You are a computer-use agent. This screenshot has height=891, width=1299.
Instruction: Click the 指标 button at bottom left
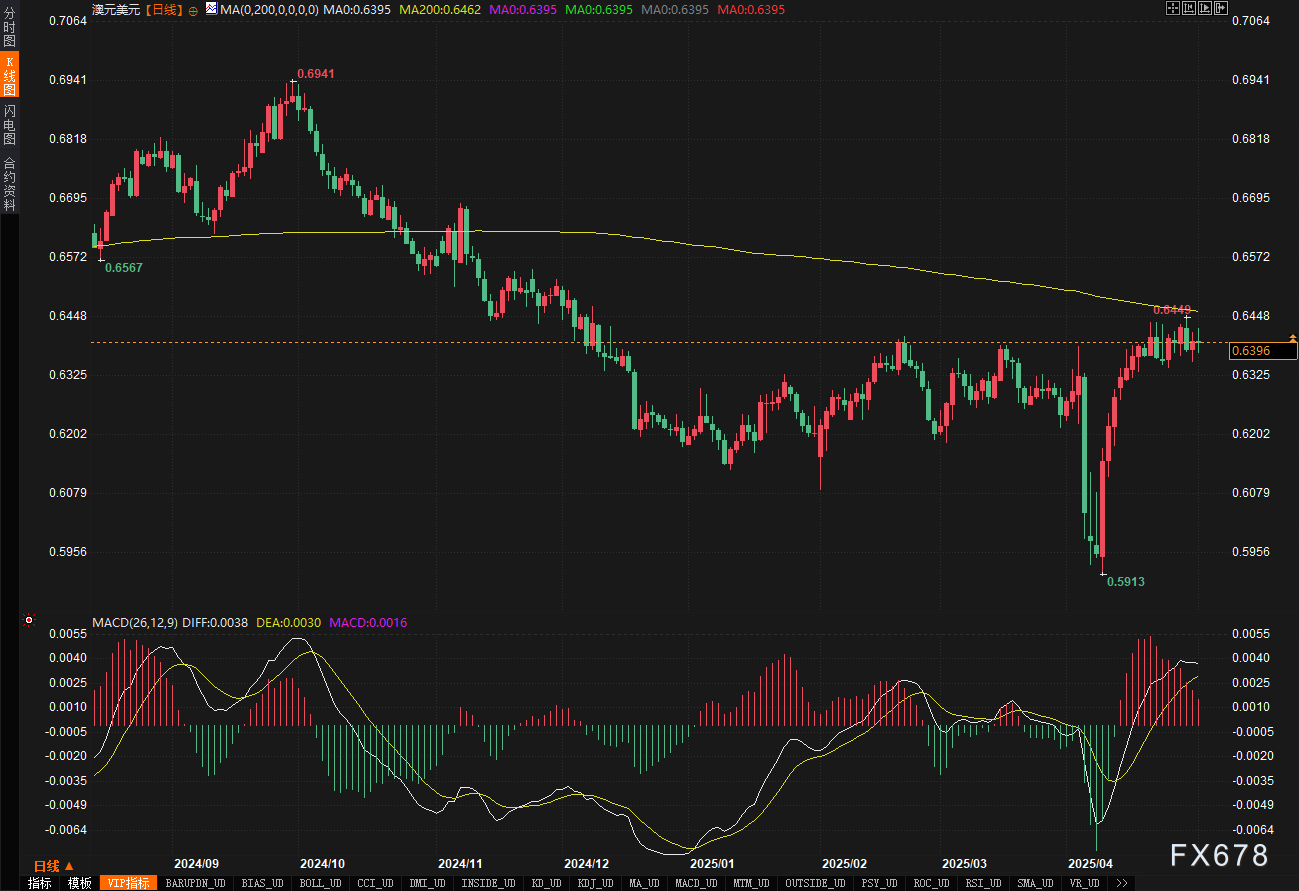[x=40, y=883]
